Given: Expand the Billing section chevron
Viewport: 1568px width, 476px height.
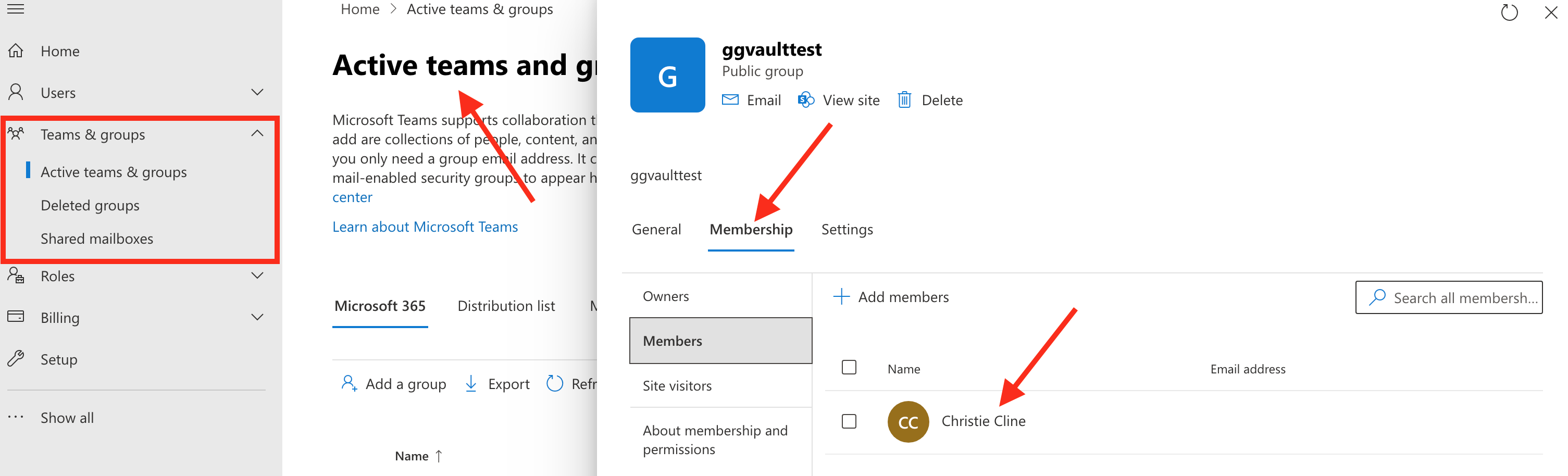Looking at the screenshot, I should click(257, 317).
